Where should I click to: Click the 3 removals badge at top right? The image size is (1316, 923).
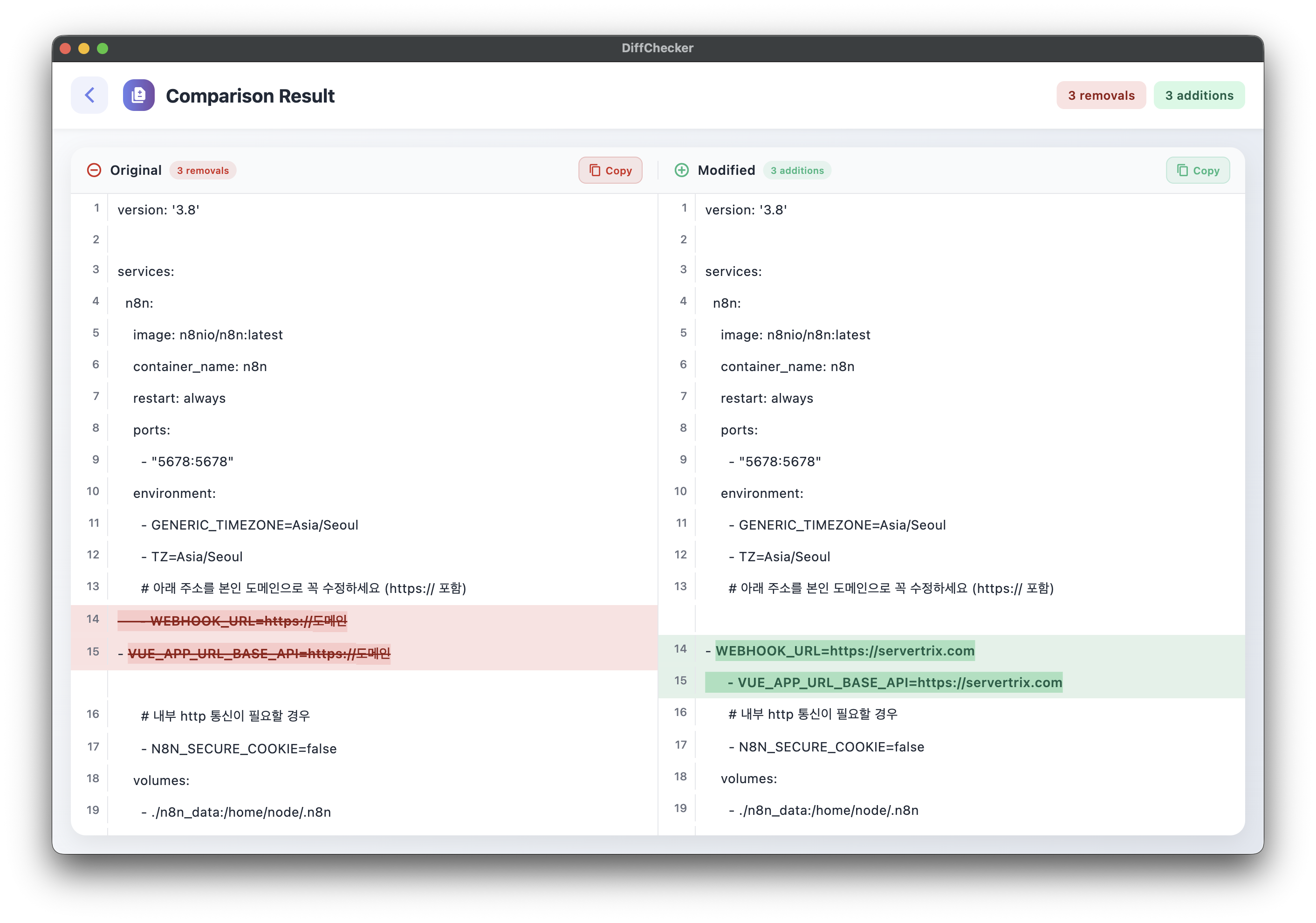pos(1101,95)
